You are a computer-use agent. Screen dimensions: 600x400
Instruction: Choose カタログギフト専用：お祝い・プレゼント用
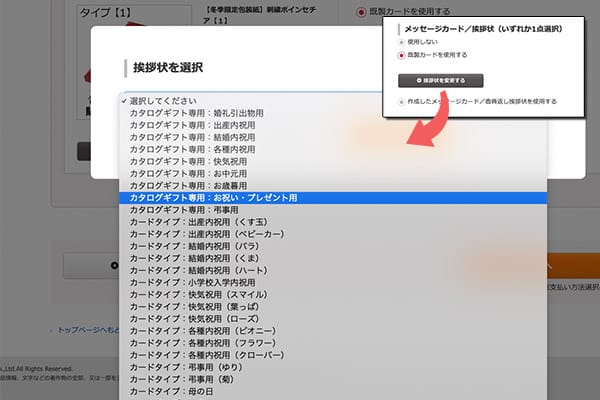tap(213, 198)
